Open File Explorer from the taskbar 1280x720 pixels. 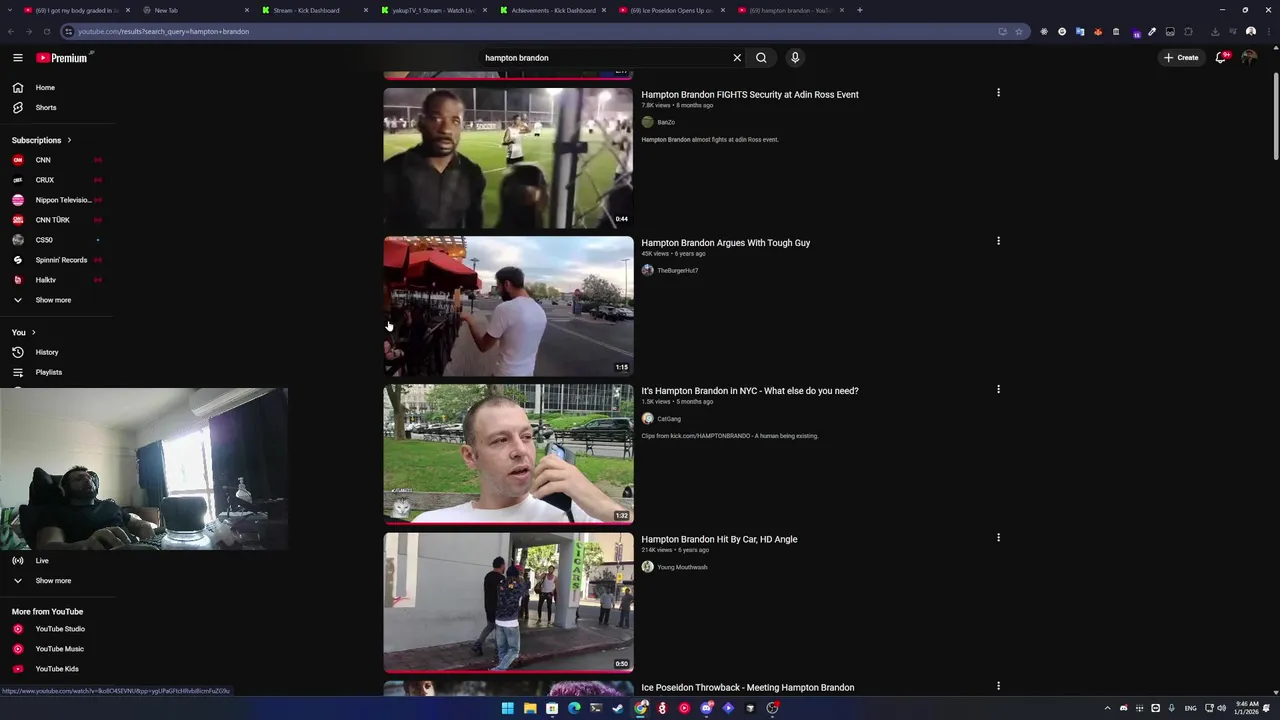pos(530,708)
